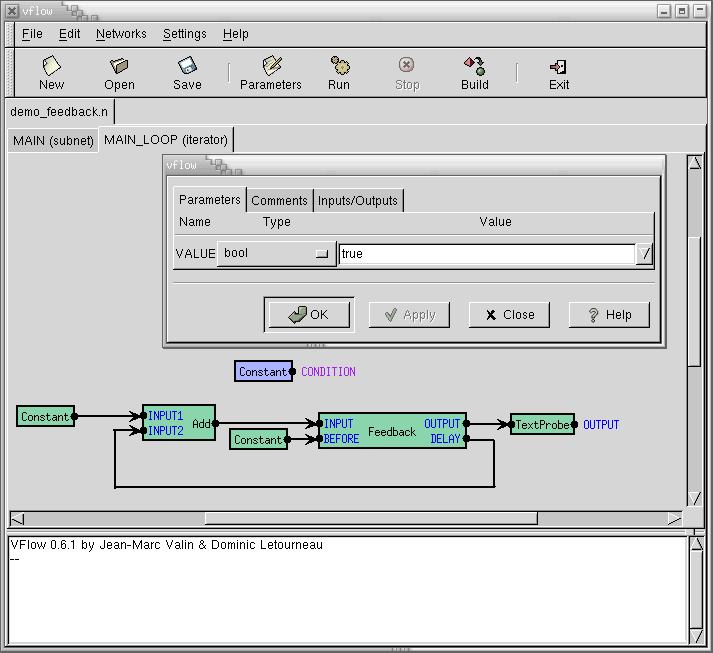Click the Open folder toolbar icon
Viewport: 713px width, 653px height.
coord(119,66)
